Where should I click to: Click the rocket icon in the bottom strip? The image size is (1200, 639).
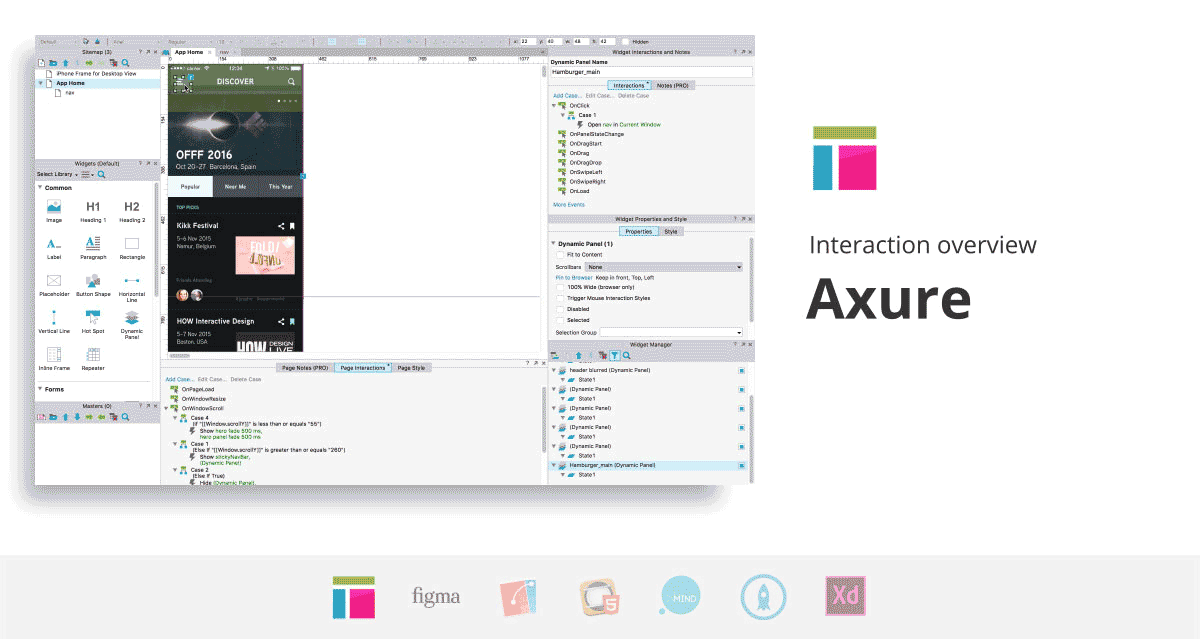click(x=763, y=597)
